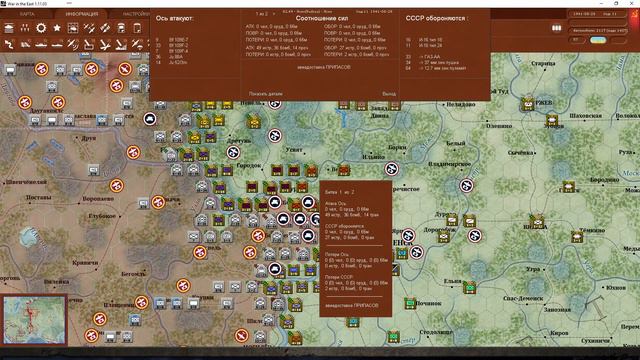
Task: Click the ХТ button at top right
Action: (x=576, y=40)
